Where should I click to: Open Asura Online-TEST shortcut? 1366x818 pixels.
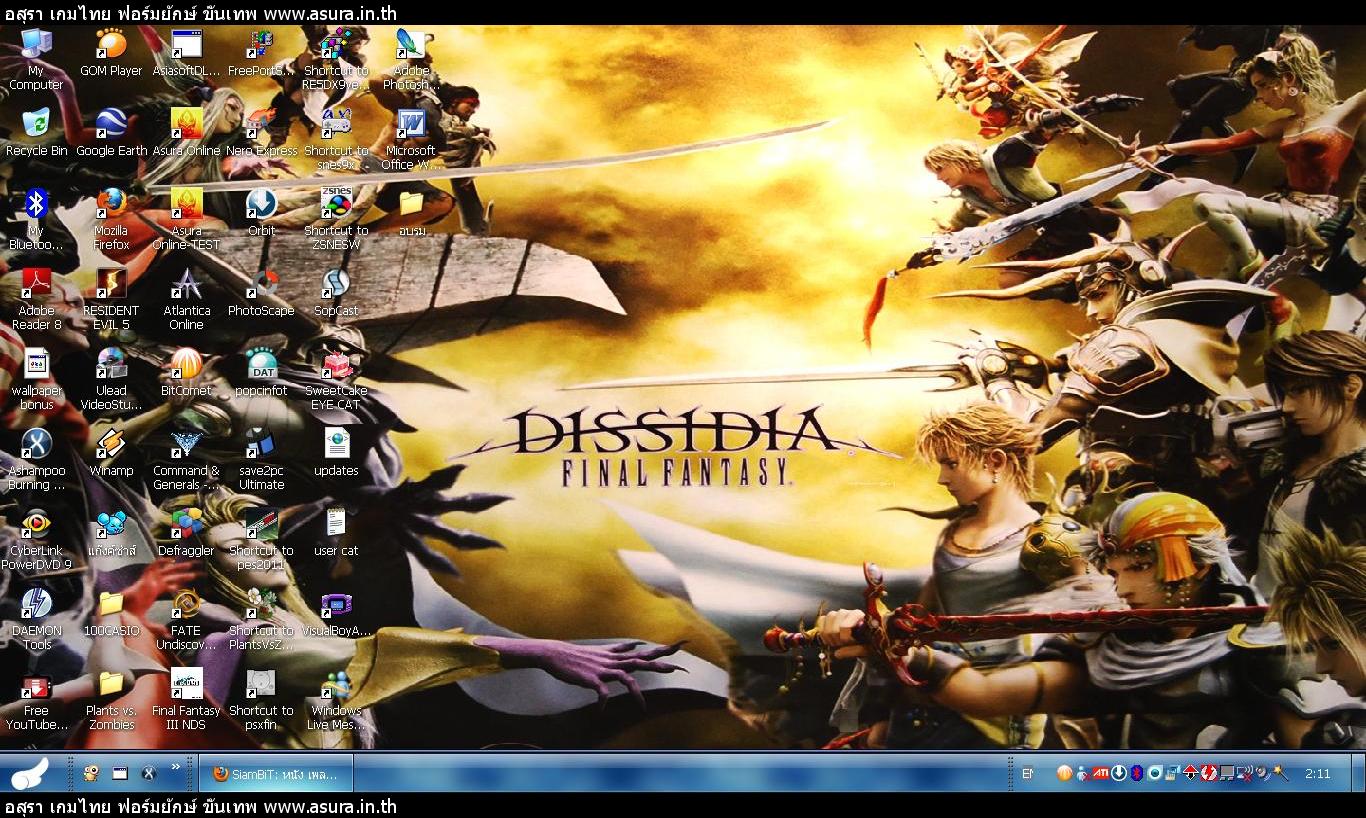186,220
